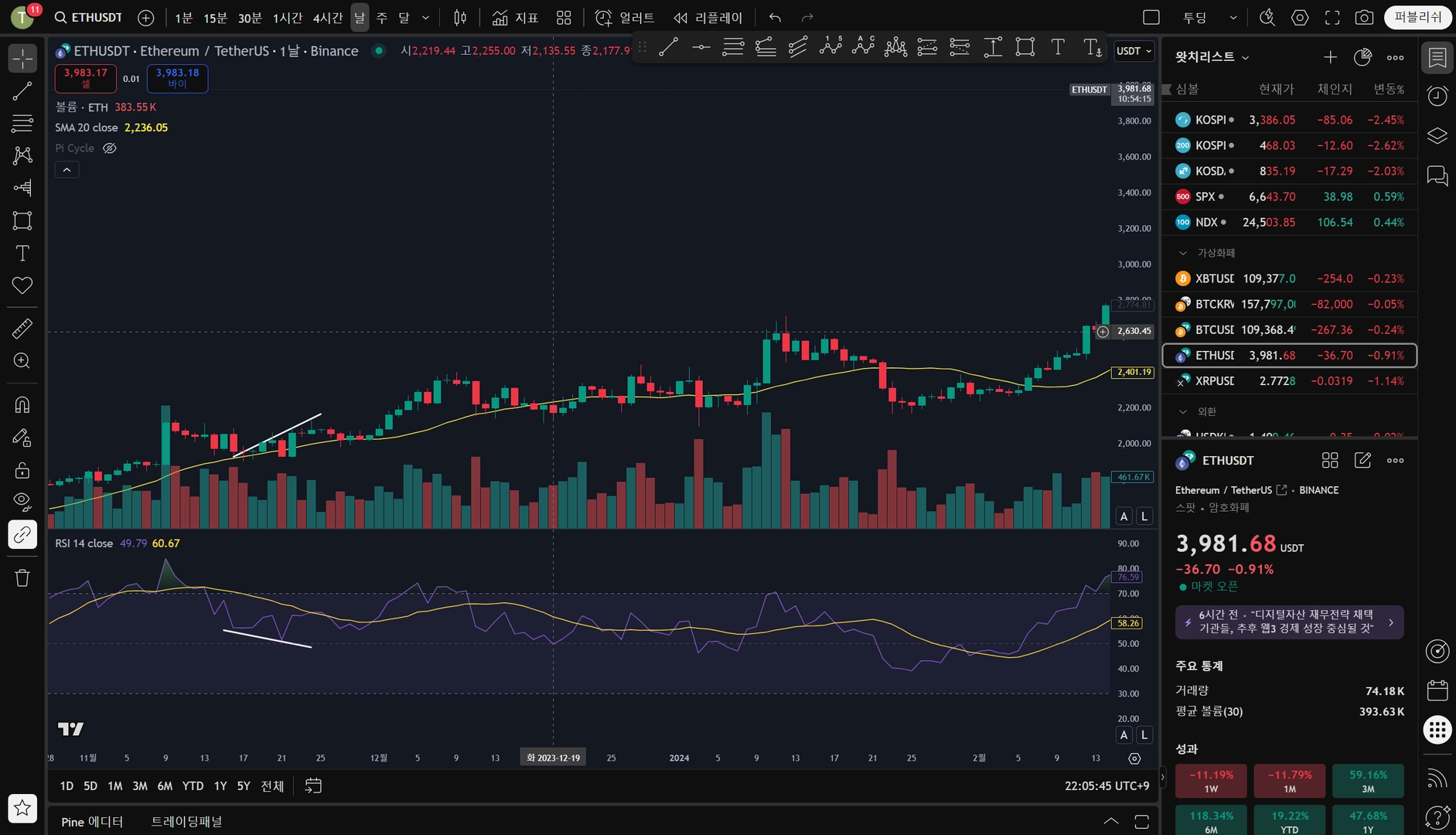
Task: Open the layout name dropdown 투딩
Action: [x=1209, y=17]
